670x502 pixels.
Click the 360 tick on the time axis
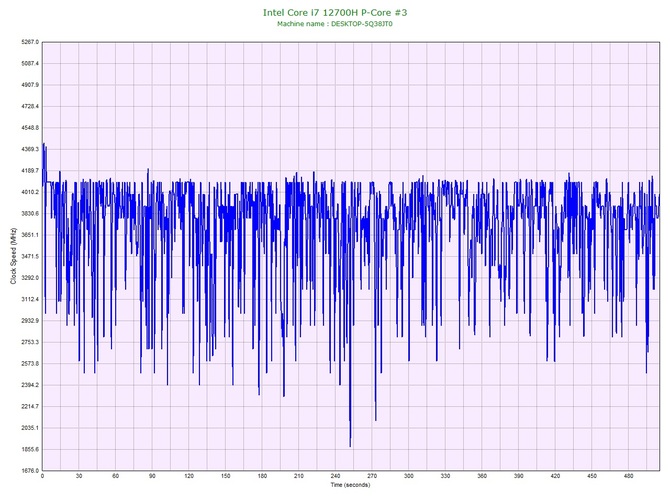point(482,476)
